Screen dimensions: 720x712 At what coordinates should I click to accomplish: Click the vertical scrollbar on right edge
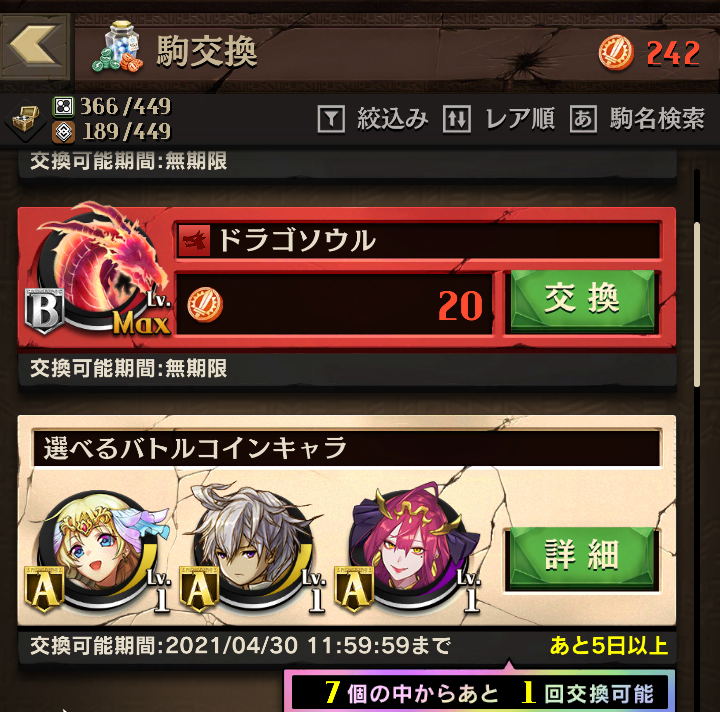point(697,304)
